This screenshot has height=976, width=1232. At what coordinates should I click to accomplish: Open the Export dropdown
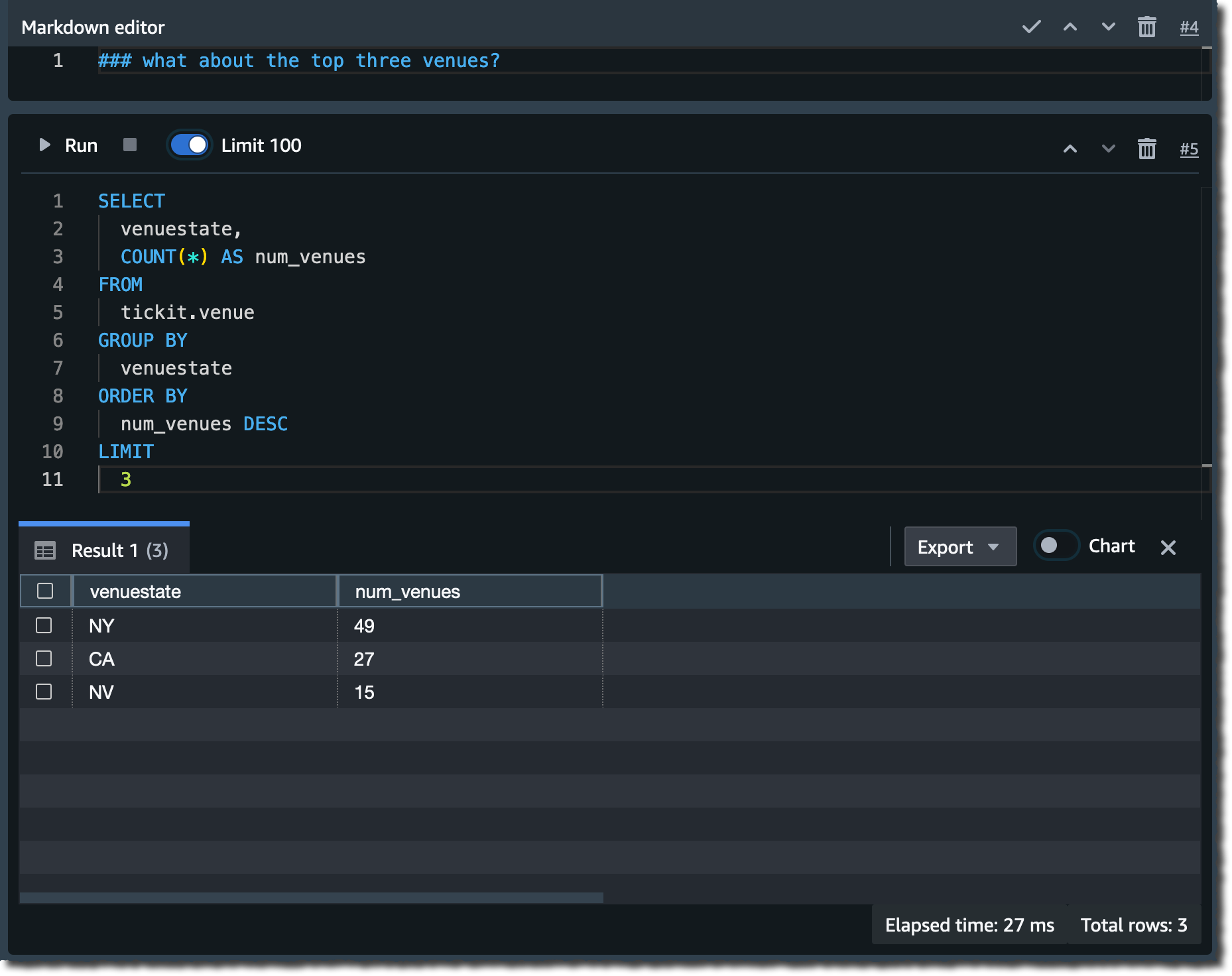pyautogui.click(x=959, y=546)
